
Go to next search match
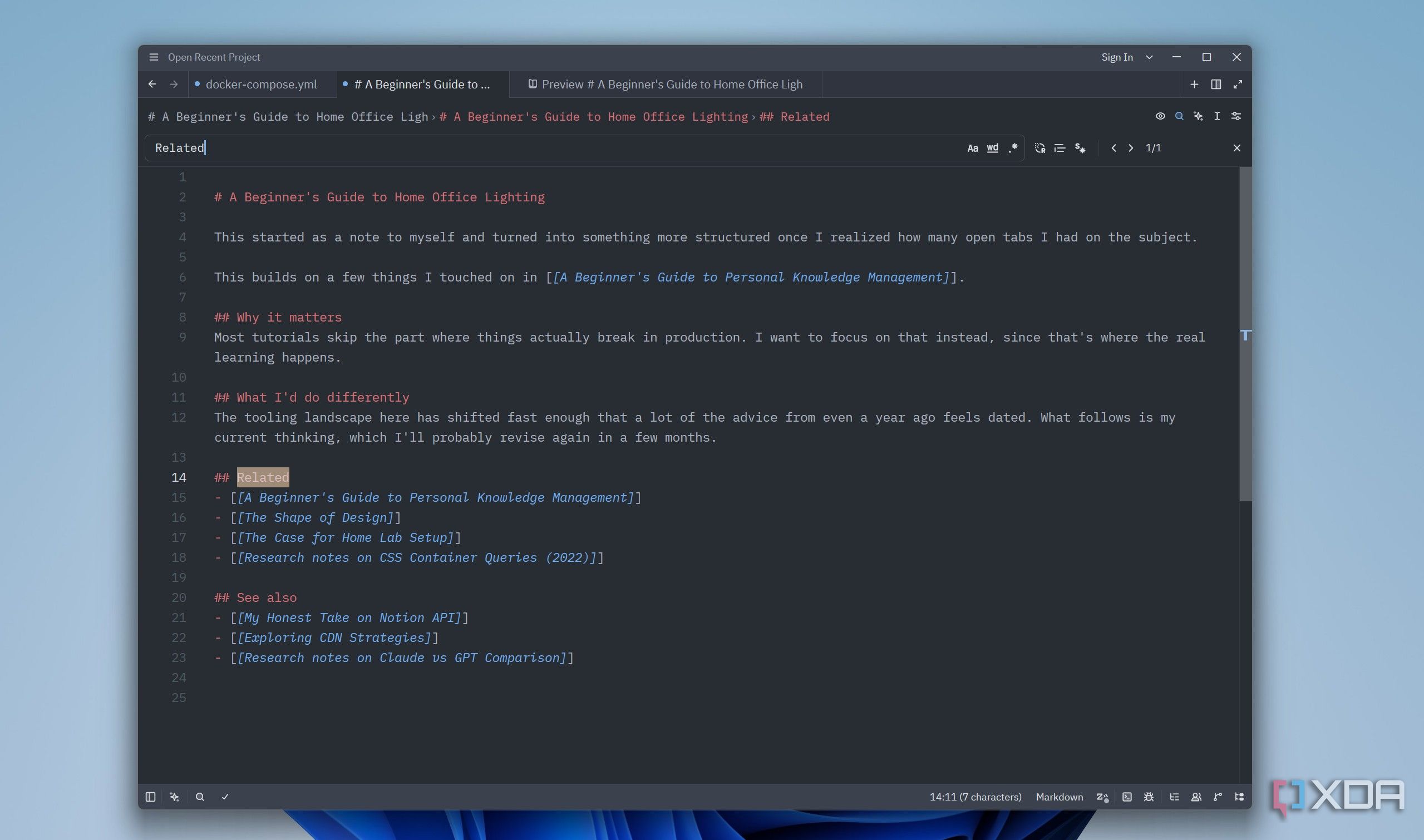[1131, 148]
